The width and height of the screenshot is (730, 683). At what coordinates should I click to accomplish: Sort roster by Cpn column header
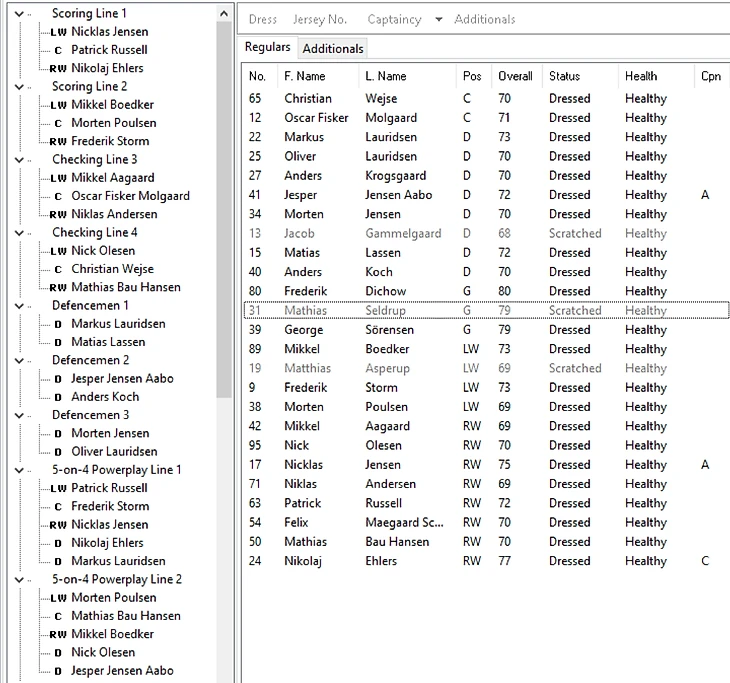pos(711,76)
